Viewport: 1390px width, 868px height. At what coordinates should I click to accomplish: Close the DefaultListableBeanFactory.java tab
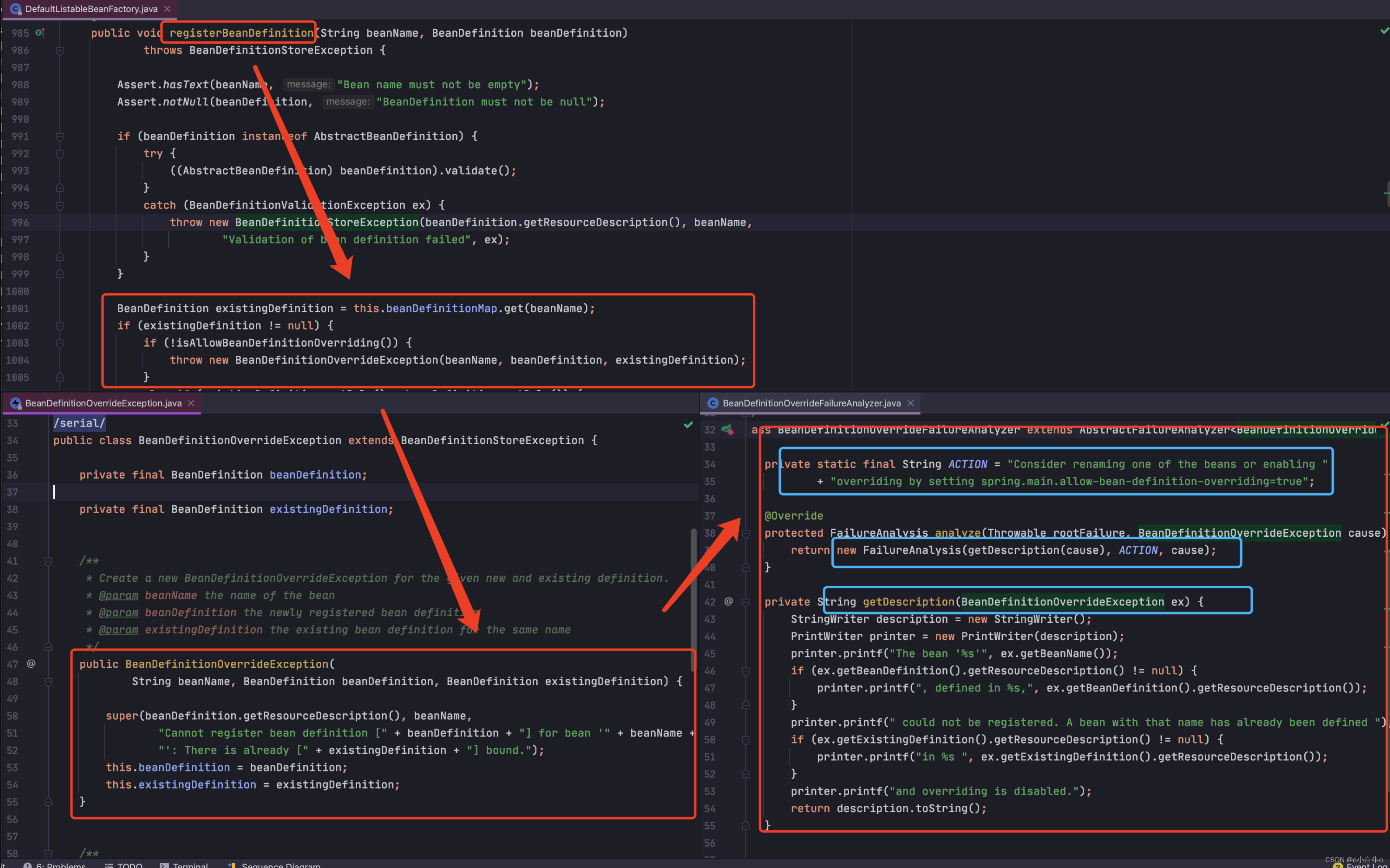pos(167,9)
